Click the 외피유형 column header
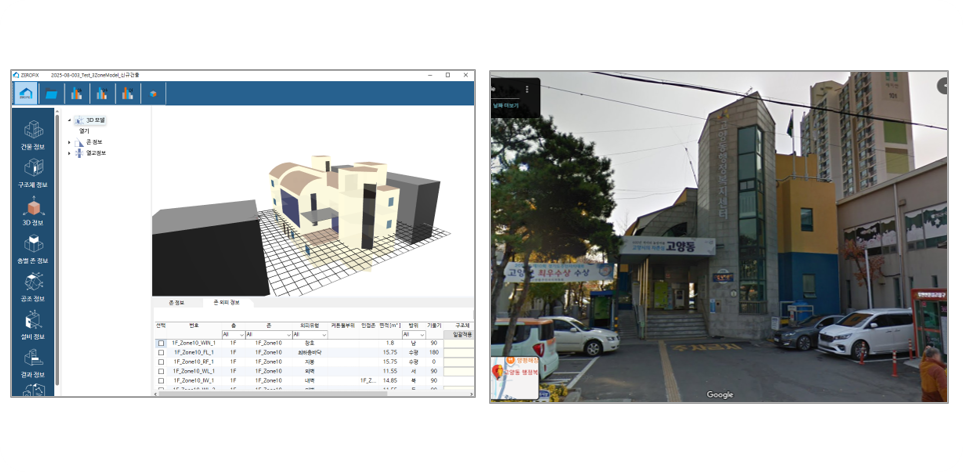Viewport: 963px width, 472px height. 310,325
